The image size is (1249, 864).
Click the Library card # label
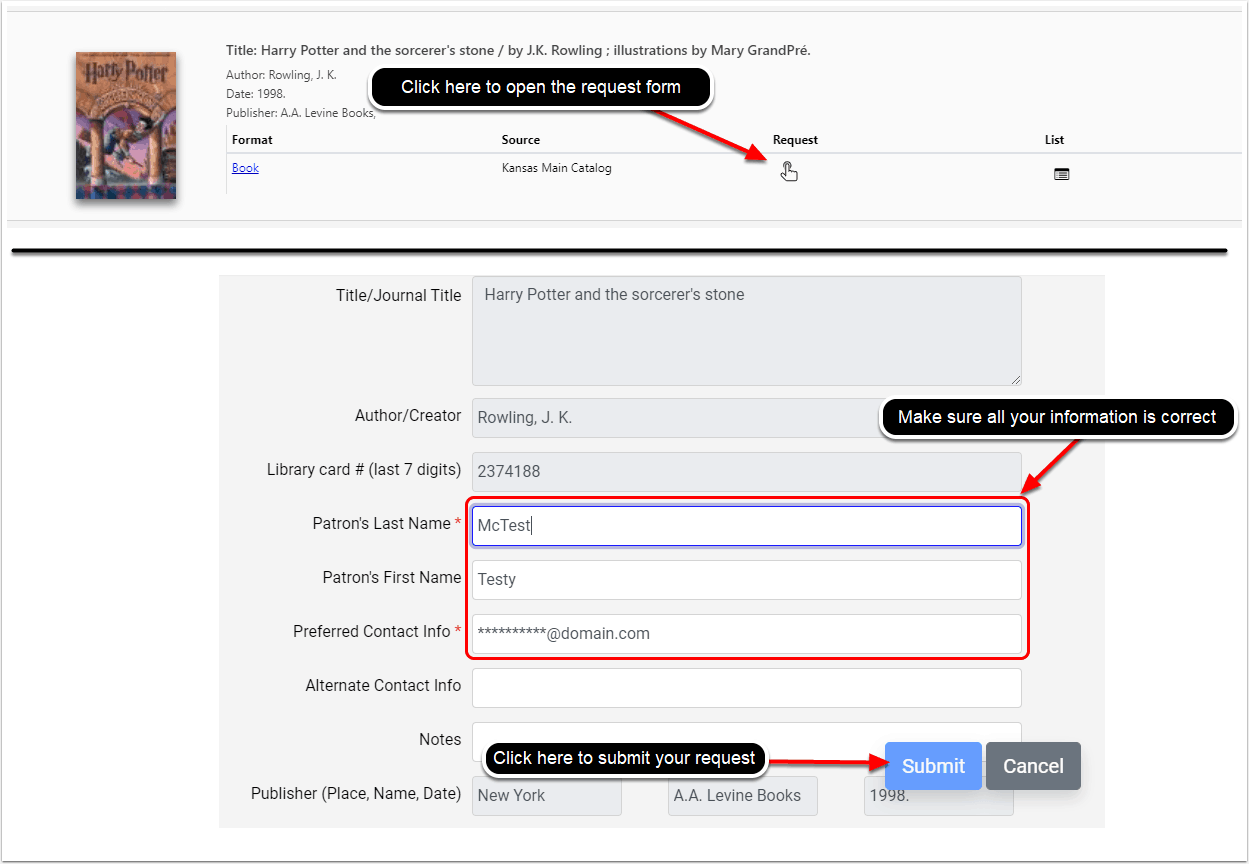click(364, 470)
